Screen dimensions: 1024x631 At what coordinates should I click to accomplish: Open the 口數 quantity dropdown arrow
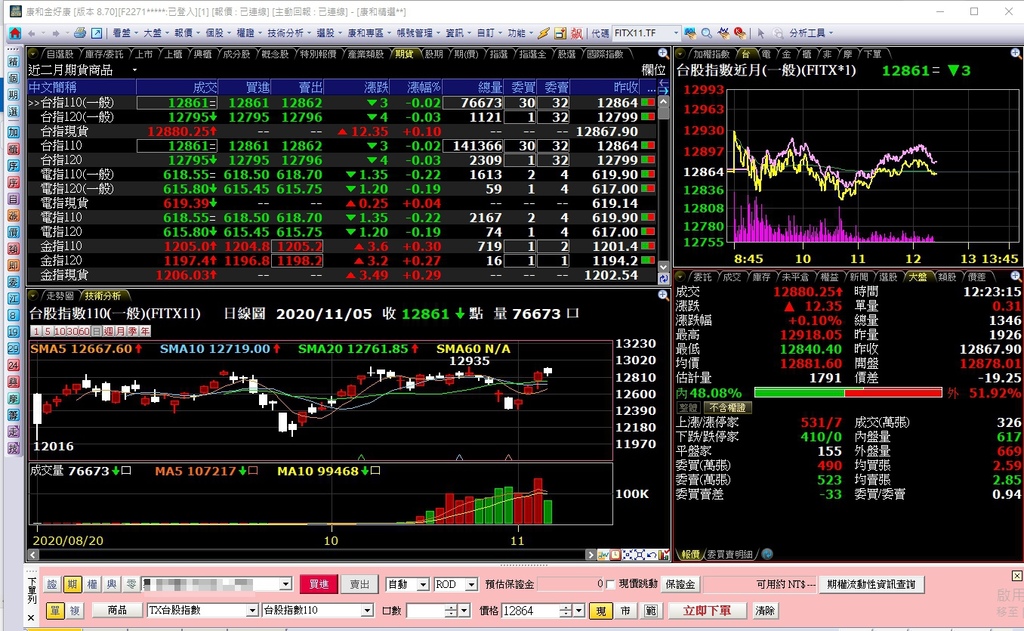[x=464, y=611]
